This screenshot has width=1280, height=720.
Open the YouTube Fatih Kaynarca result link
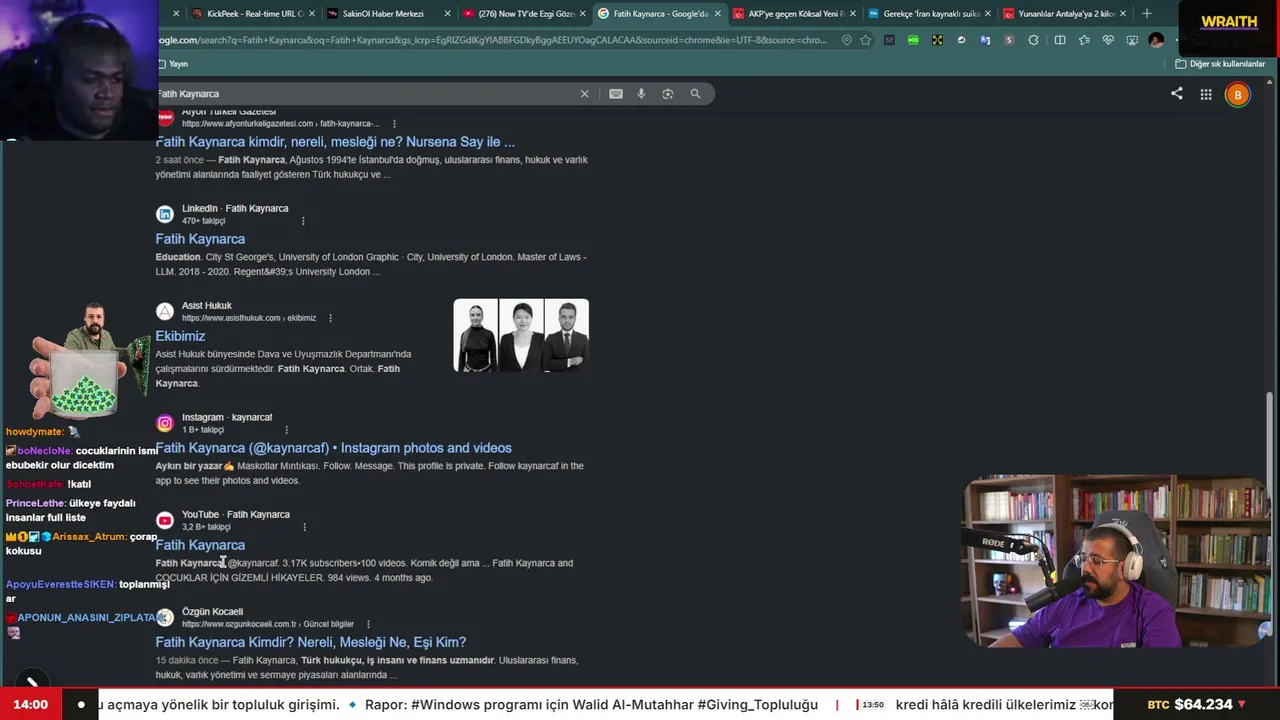pyautogui.click(x=200, y=545)
